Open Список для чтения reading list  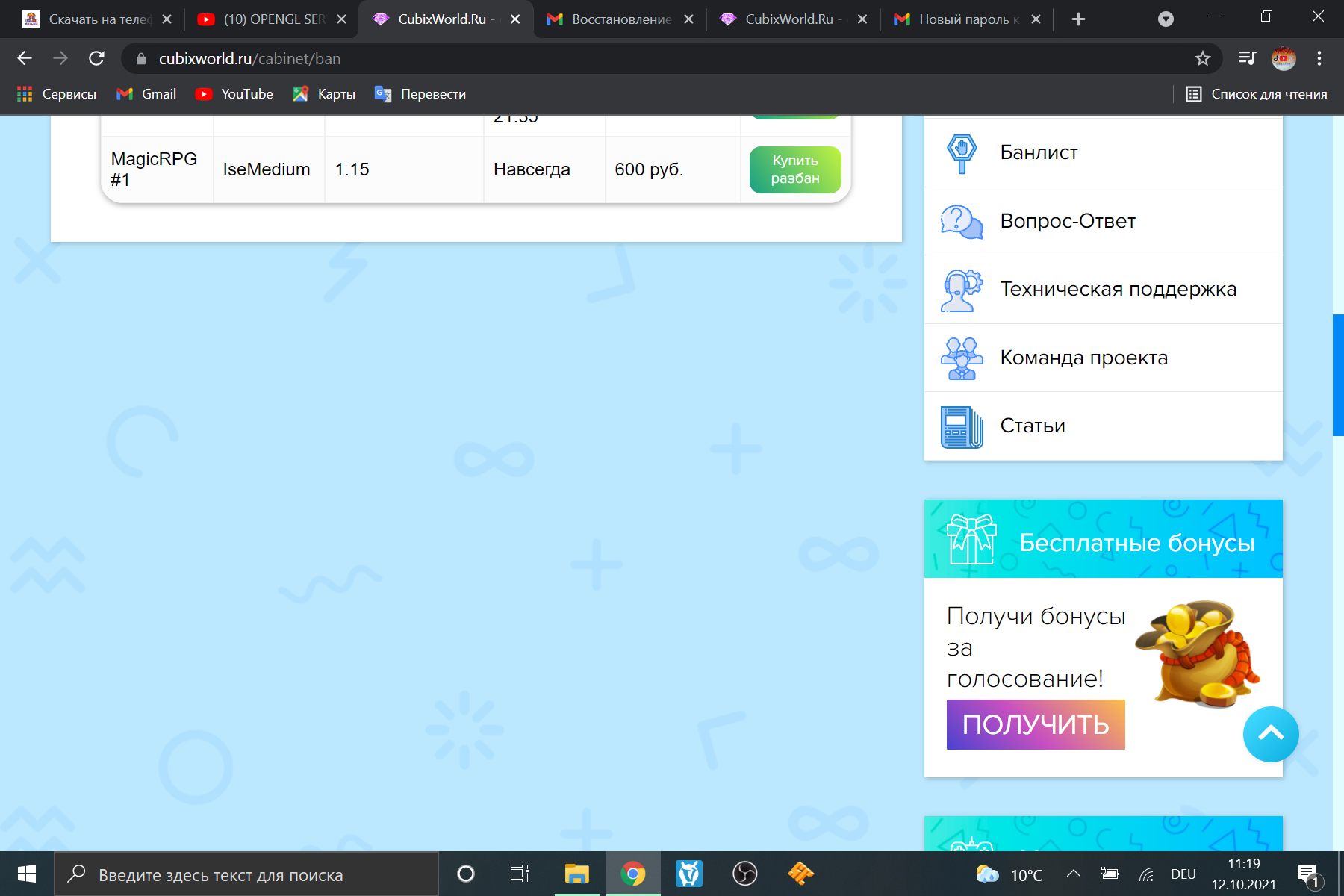tap(1257, 94)
